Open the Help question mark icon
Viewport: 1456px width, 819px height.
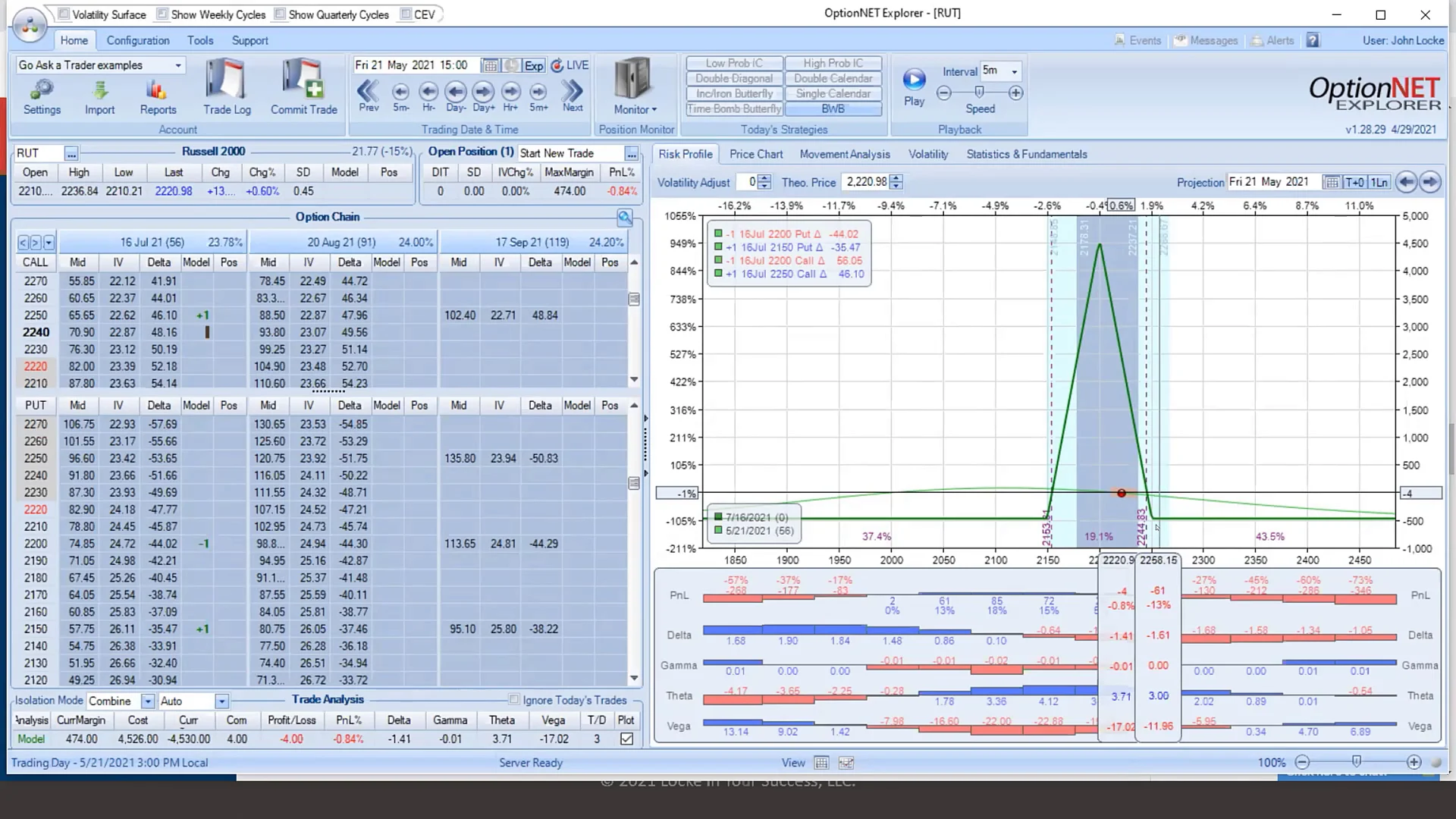coord(1313,41)
